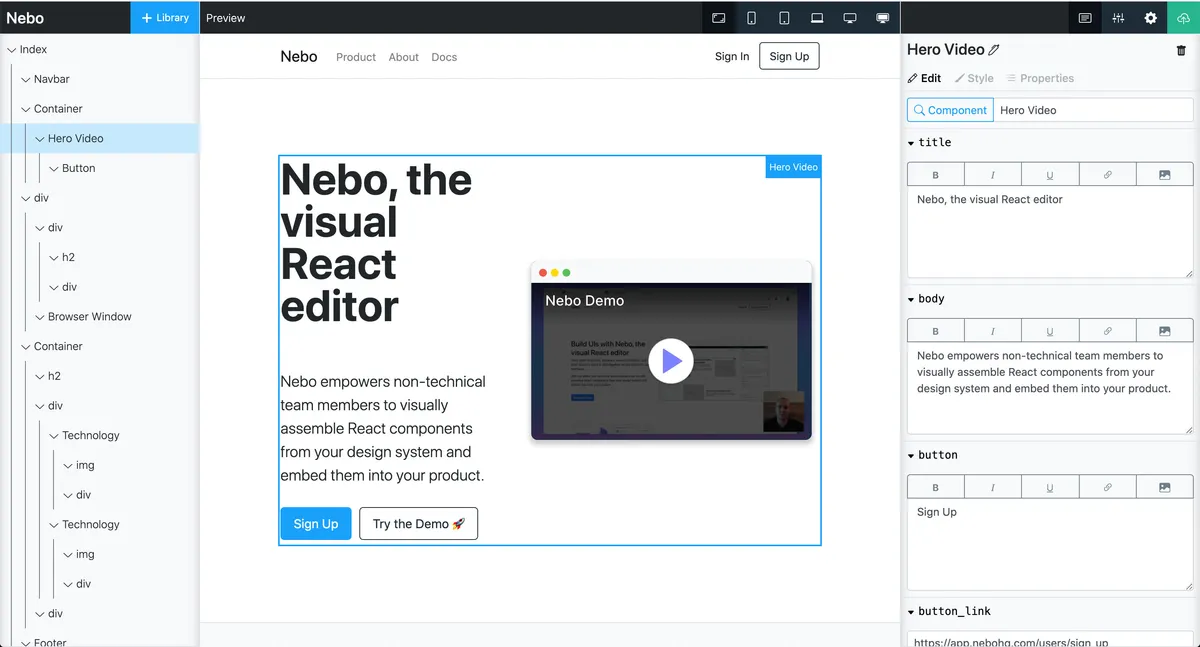This screenshot has height=647, width=1200.
Task: Click the button_link URL field
Action: [1050, 640]
